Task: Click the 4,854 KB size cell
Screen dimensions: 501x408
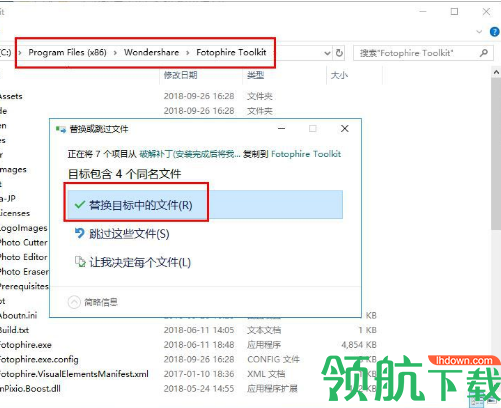Action: pyautogui.click(x=359, y=345)
